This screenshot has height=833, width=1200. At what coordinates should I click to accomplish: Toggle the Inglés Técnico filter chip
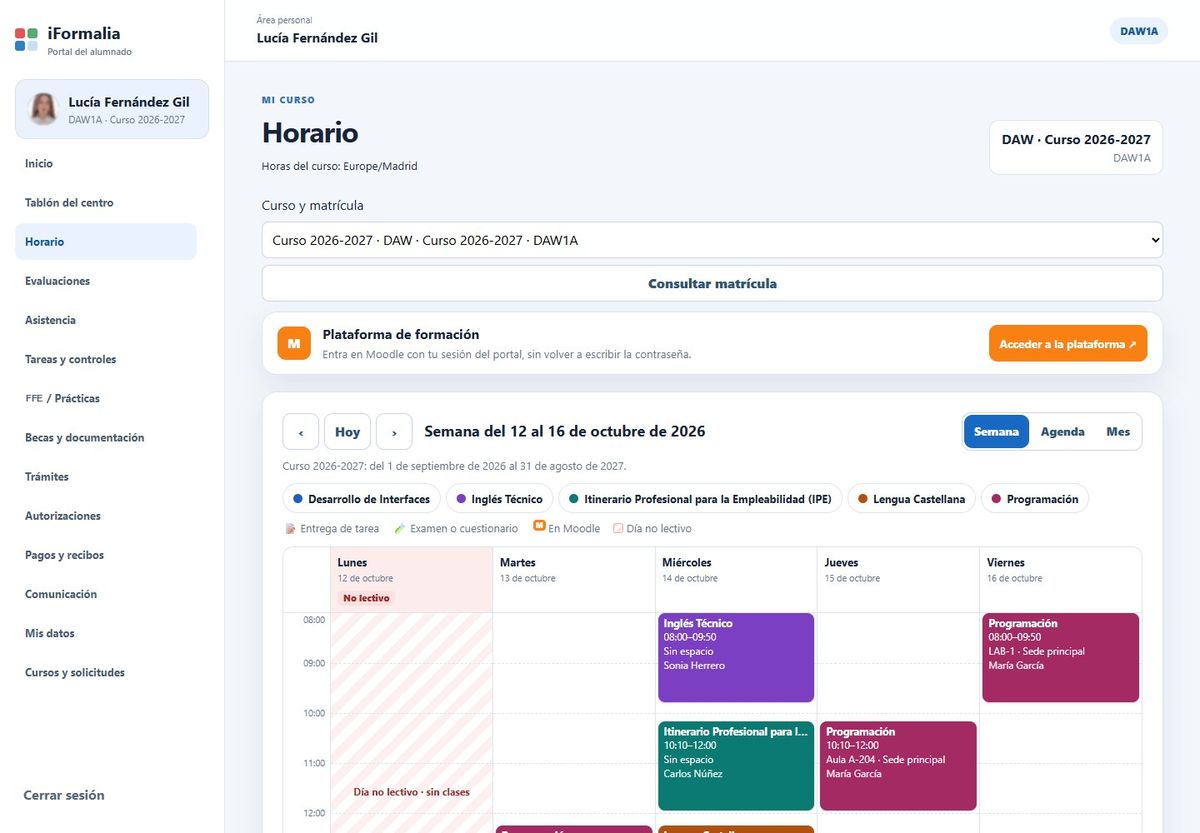(x=500, y=499)
